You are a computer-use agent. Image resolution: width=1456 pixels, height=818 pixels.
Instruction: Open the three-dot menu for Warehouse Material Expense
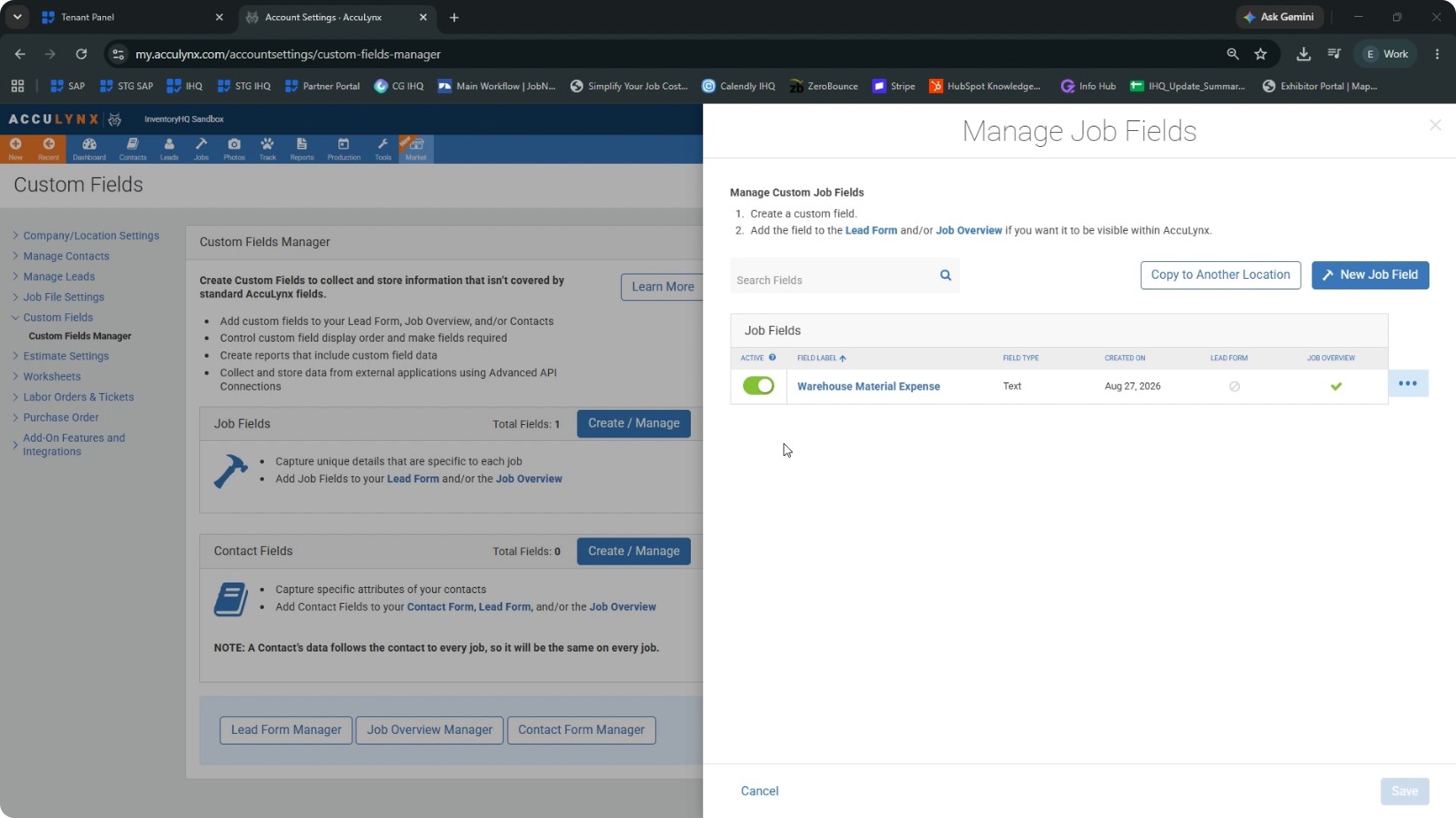tap(1407, 383)
